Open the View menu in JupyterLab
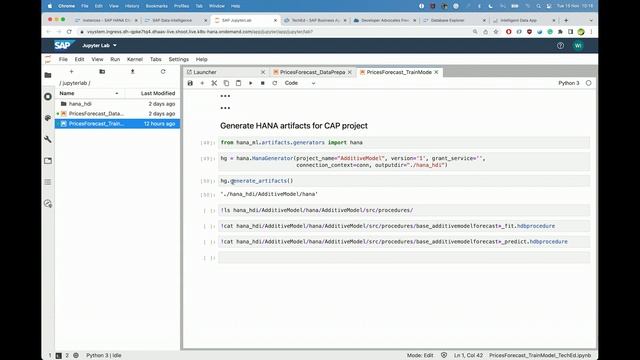This screenshot has width=640, height=360. [x=97, y=59]
